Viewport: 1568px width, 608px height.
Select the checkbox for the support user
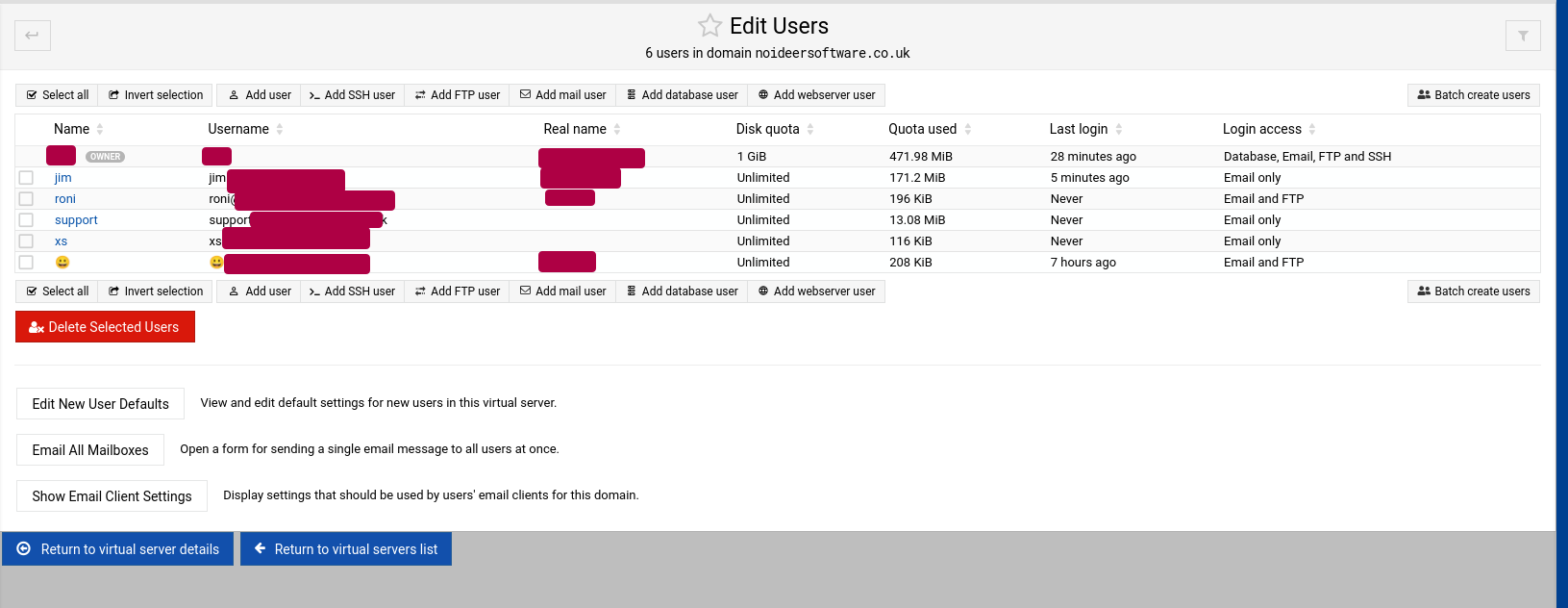26,220
